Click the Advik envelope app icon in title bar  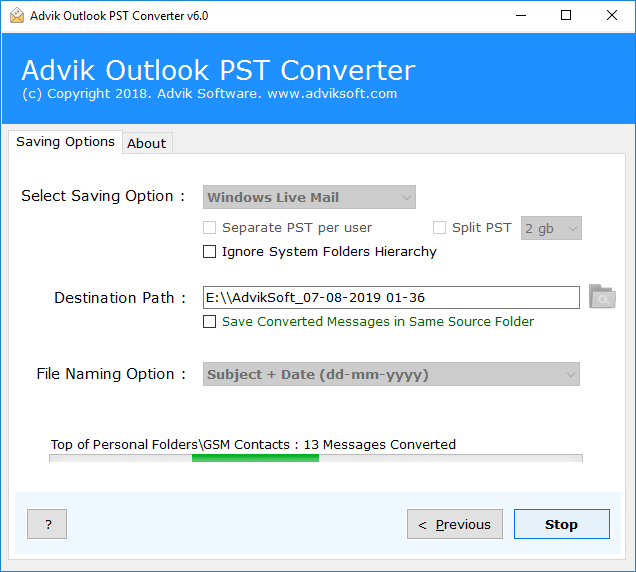pyautogui.click(x=17, y=16)
